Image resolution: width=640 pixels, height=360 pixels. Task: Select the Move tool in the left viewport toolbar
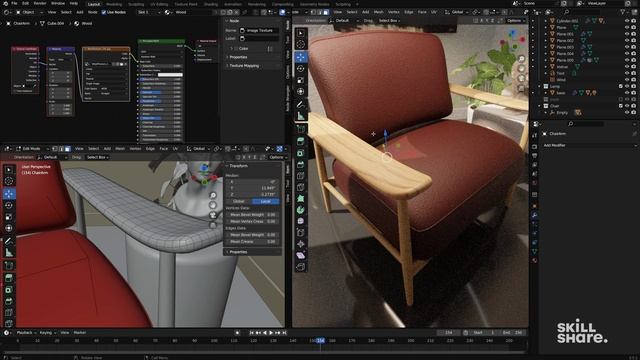coord(9,194)
